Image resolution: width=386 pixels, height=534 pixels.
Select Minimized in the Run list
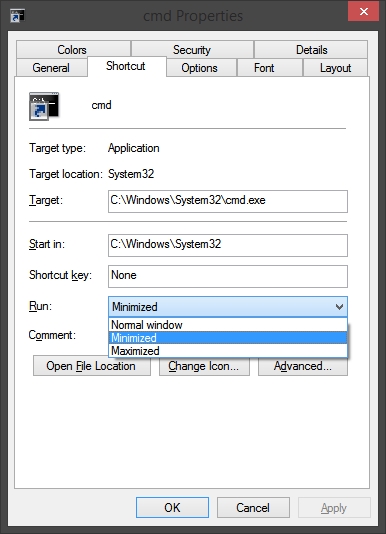(x=228, y=338)
